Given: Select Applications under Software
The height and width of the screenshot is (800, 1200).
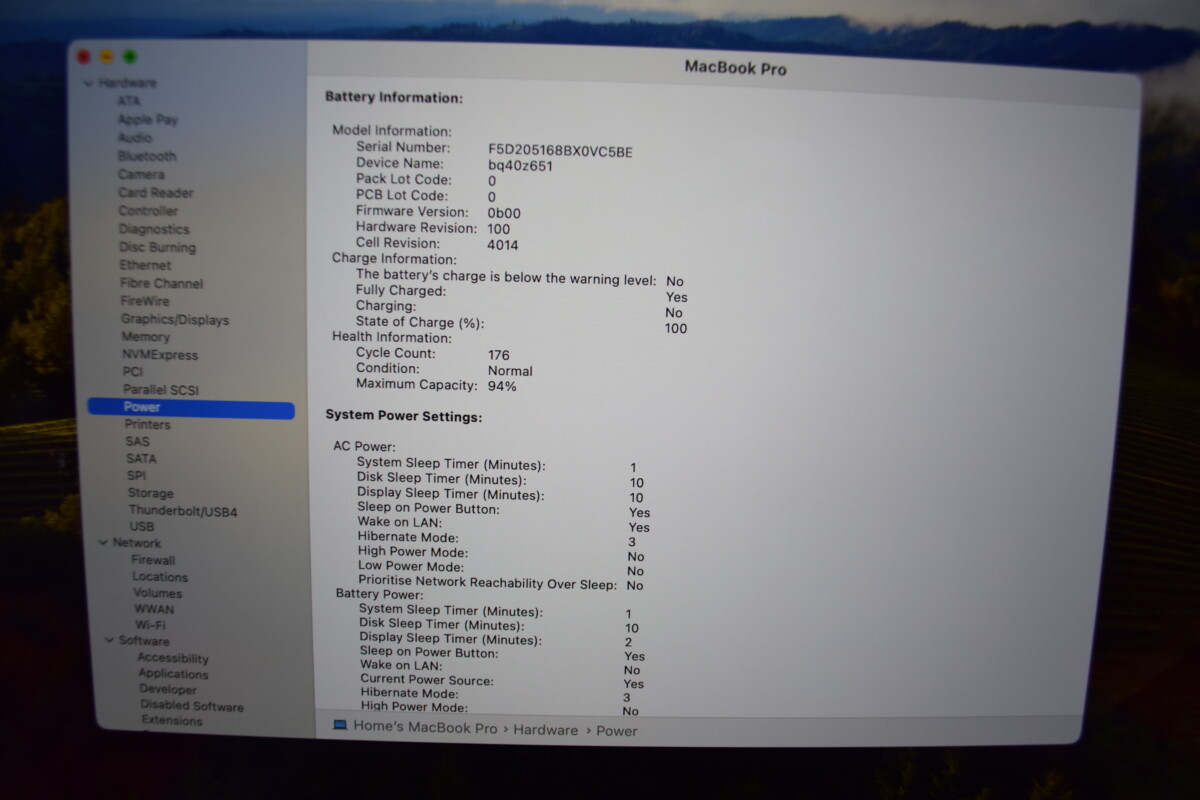Looking at the screenshot, I should 173,674.
